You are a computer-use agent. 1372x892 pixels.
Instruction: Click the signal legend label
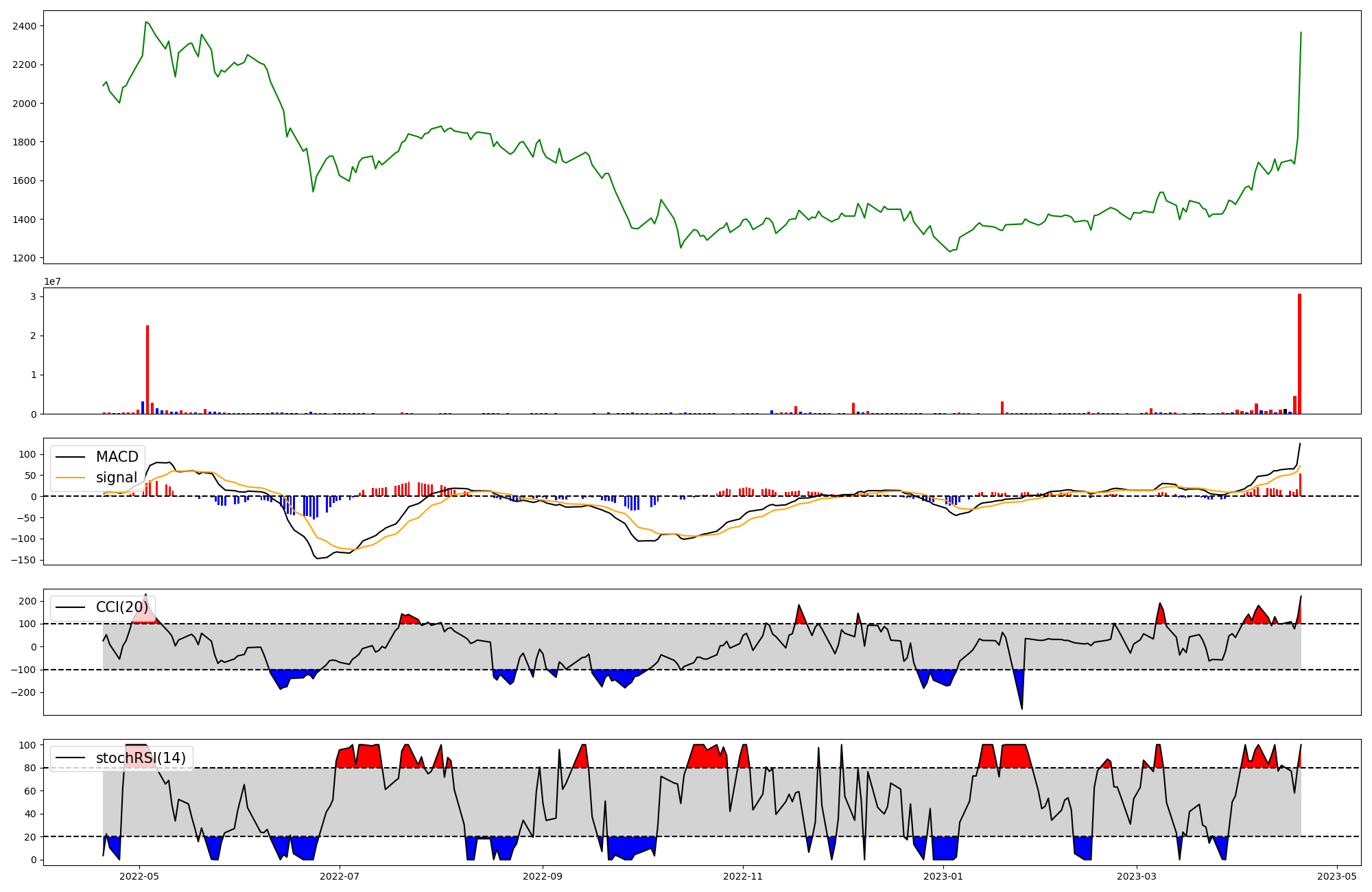click(116, 478)
